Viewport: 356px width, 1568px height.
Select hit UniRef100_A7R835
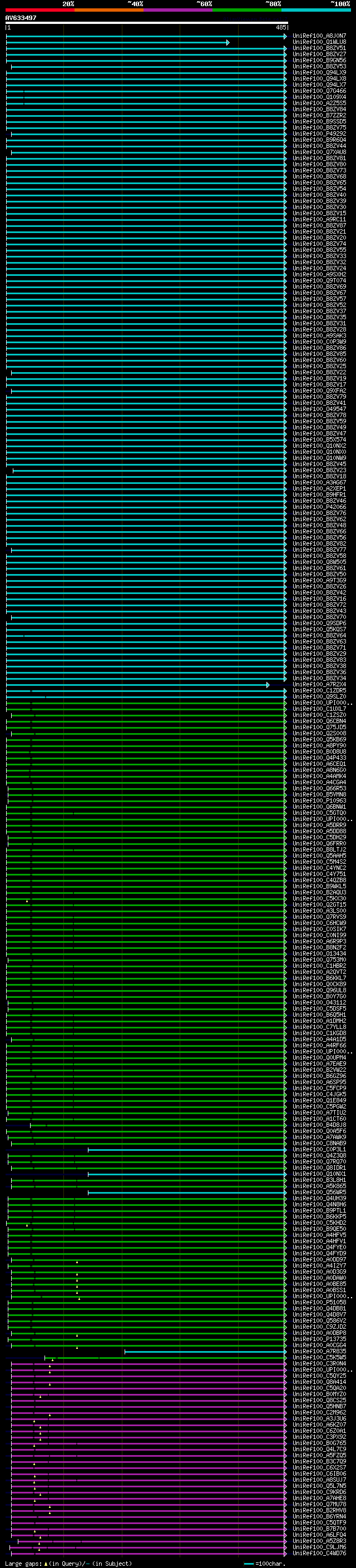pos(319,1351)
